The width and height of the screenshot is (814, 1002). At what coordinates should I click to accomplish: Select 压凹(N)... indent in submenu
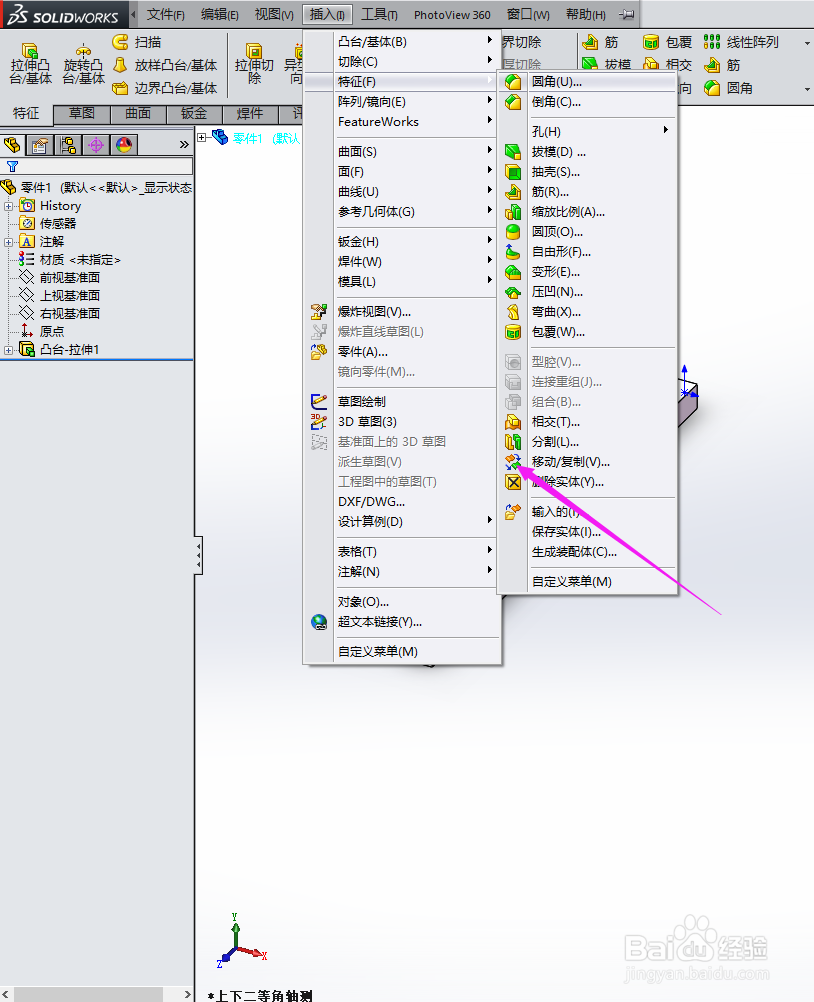pos(587,292)
